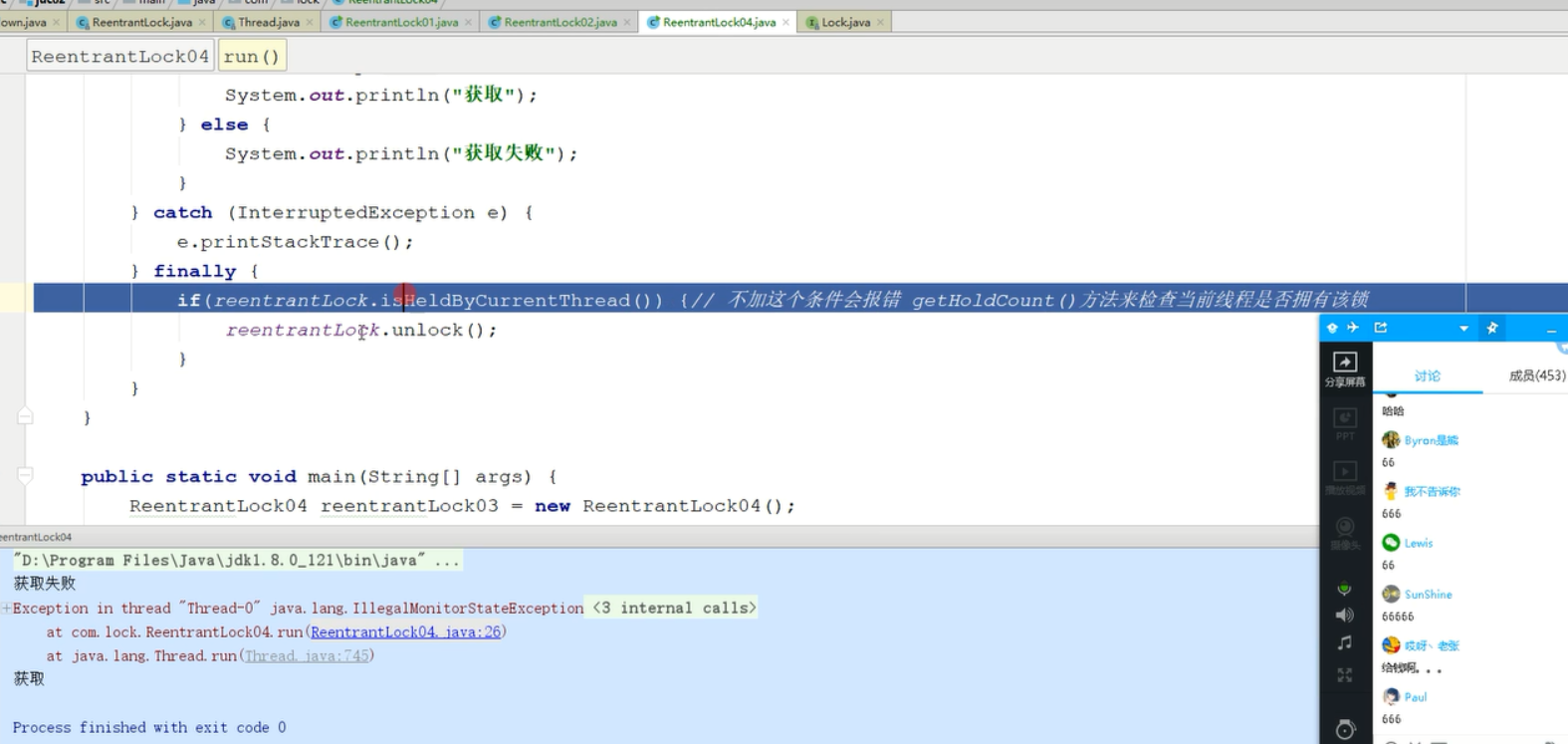Close the Thread.java tab
1568x744 pixels.
tap(310, 22)
